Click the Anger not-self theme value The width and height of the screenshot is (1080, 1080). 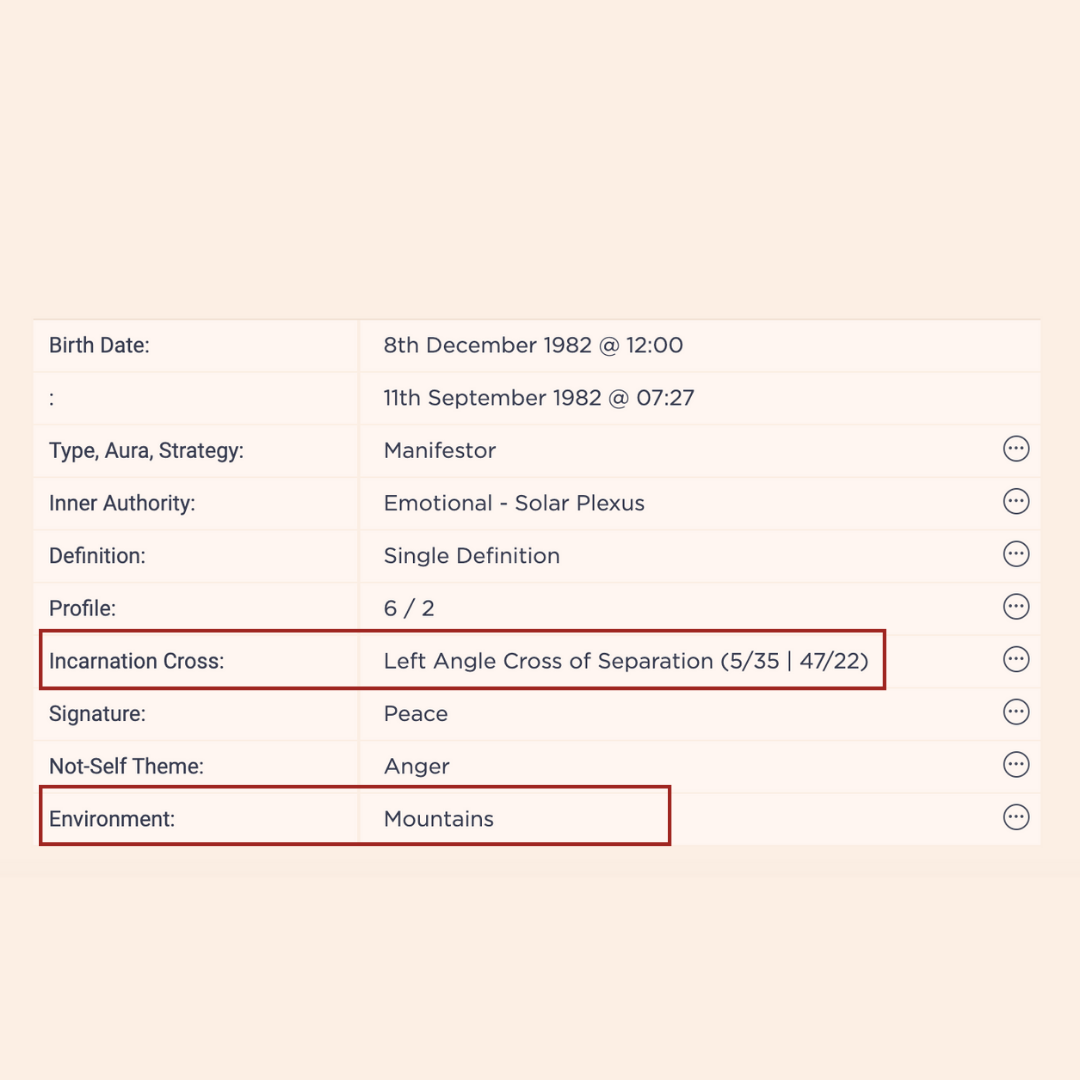click(417, 767)
